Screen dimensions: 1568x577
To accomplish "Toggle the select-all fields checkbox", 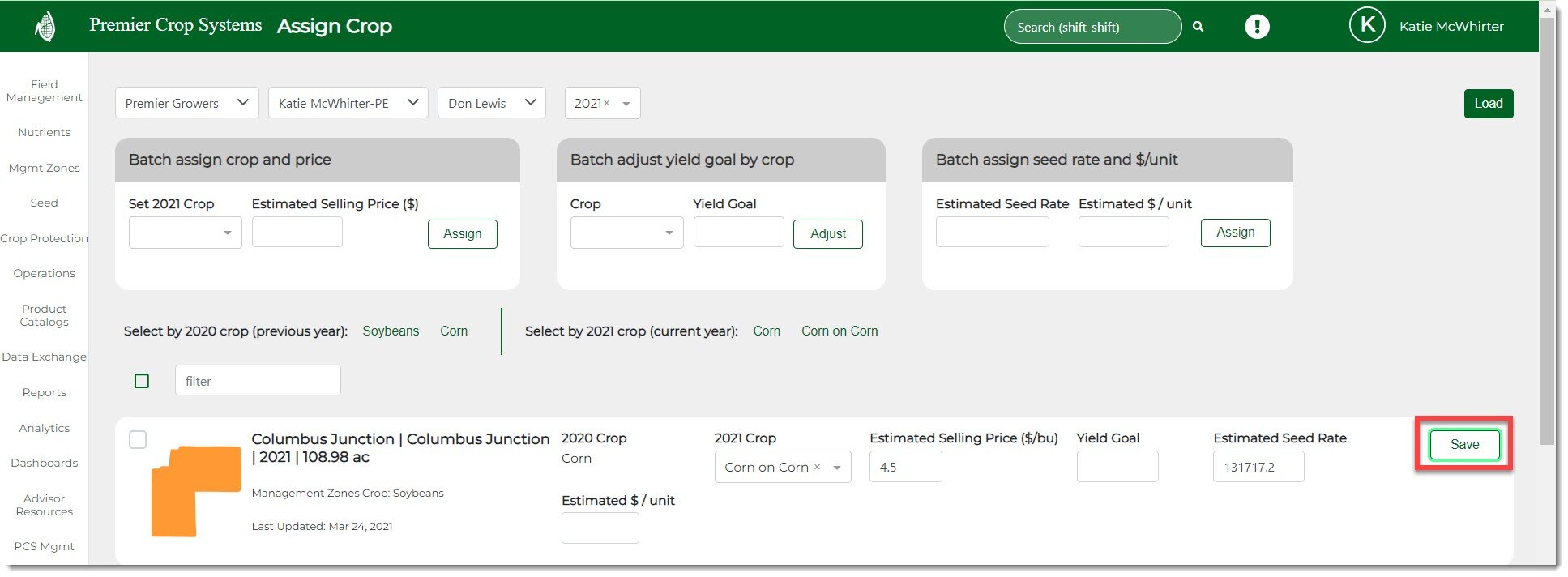I will click(142, 381).
